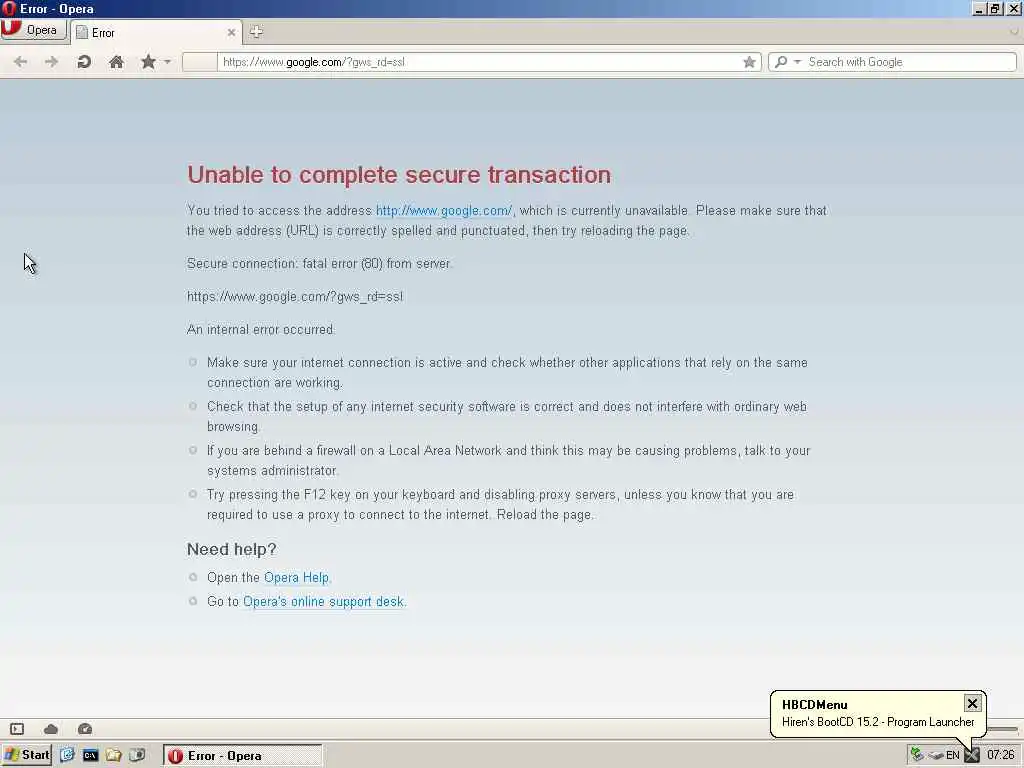Image resolution: width=1024 pixels, height=768 pixels.
Task: Go to the home page
Action: click(116, 62)
